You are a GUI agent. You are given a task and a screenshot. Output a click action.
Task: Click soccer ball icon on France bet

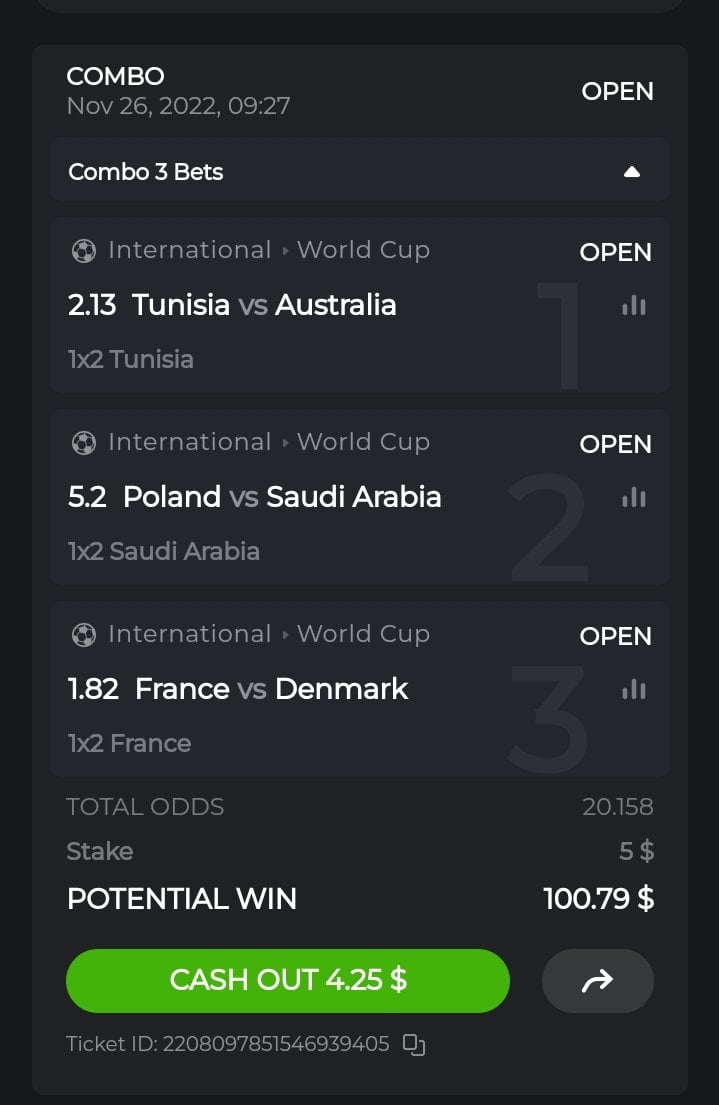click(x=84, y=635)
